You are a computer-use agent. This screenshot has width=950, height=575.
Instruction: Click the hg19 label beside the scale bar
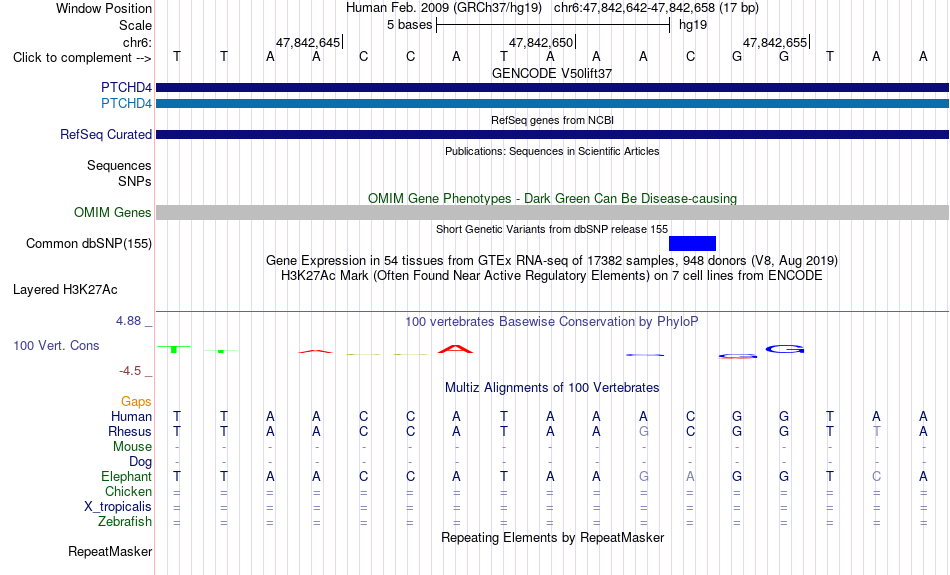tap(693, 25)
